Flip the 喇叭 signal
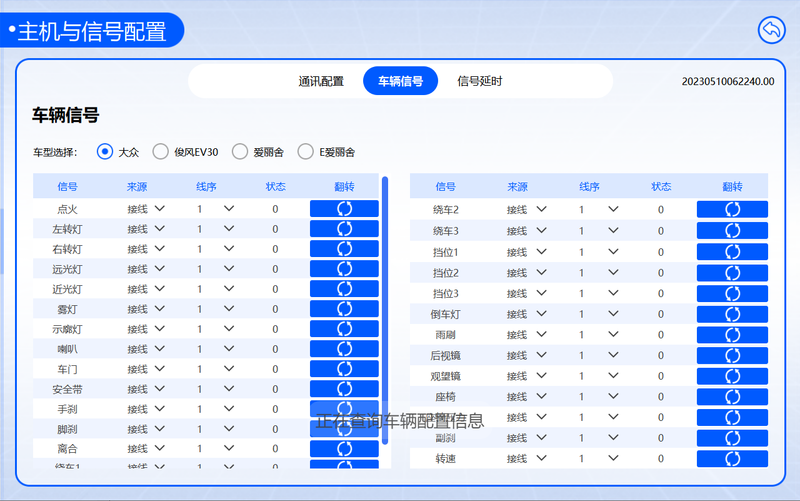The width and height of the screenshot is (800, 501). coord(344,348)
